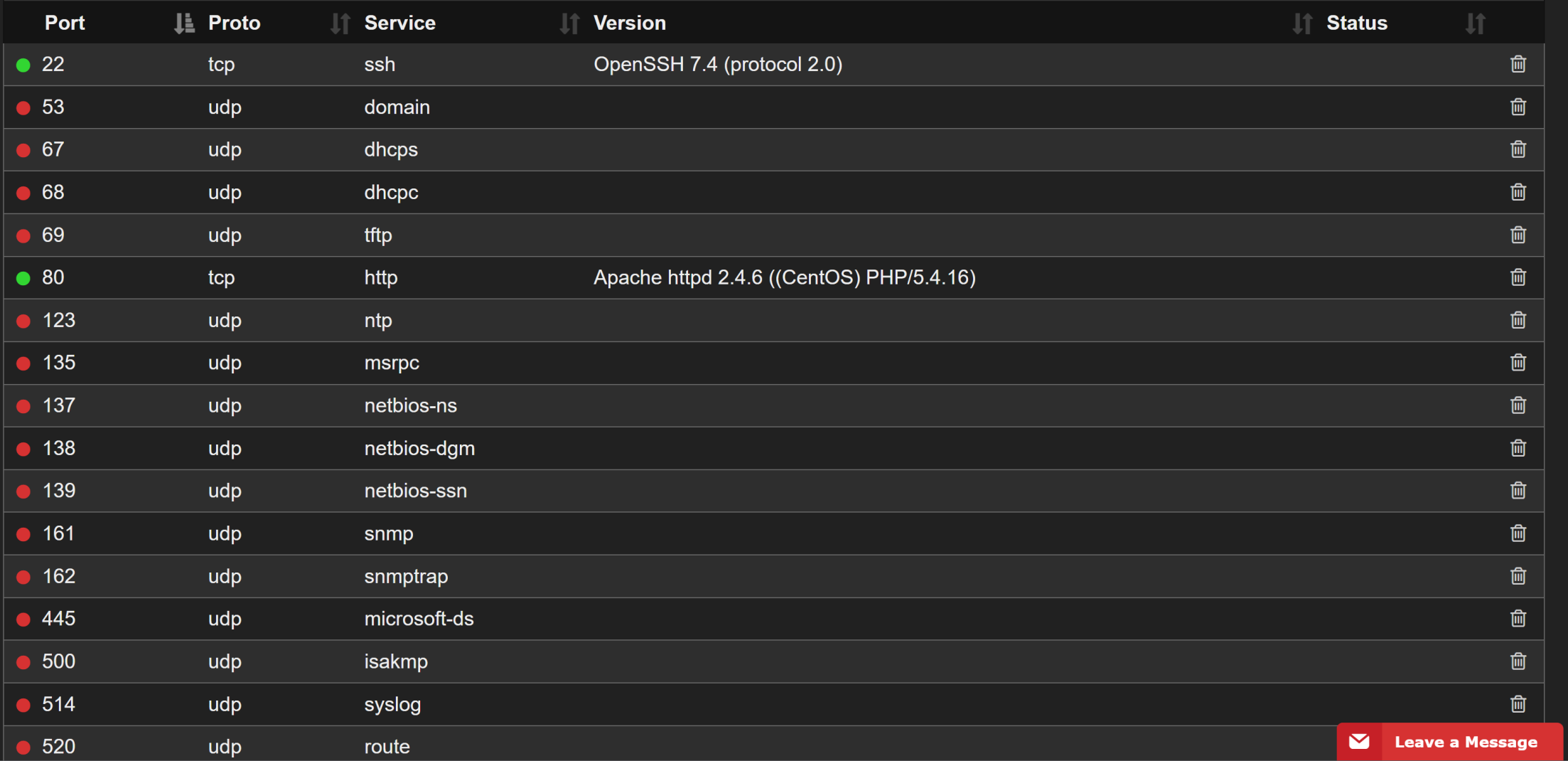
Task: Click the Apache httpd 2.4.6 version cell
Action: click(784, 277)
